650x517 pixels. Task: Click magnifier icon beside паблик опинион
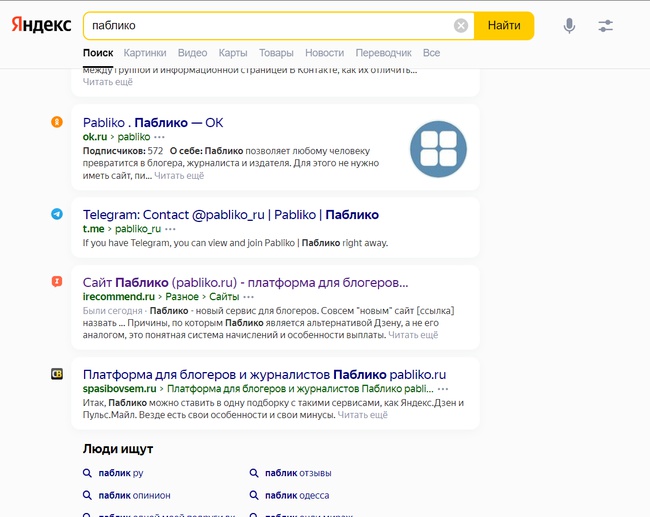click(x=87, y=495)
